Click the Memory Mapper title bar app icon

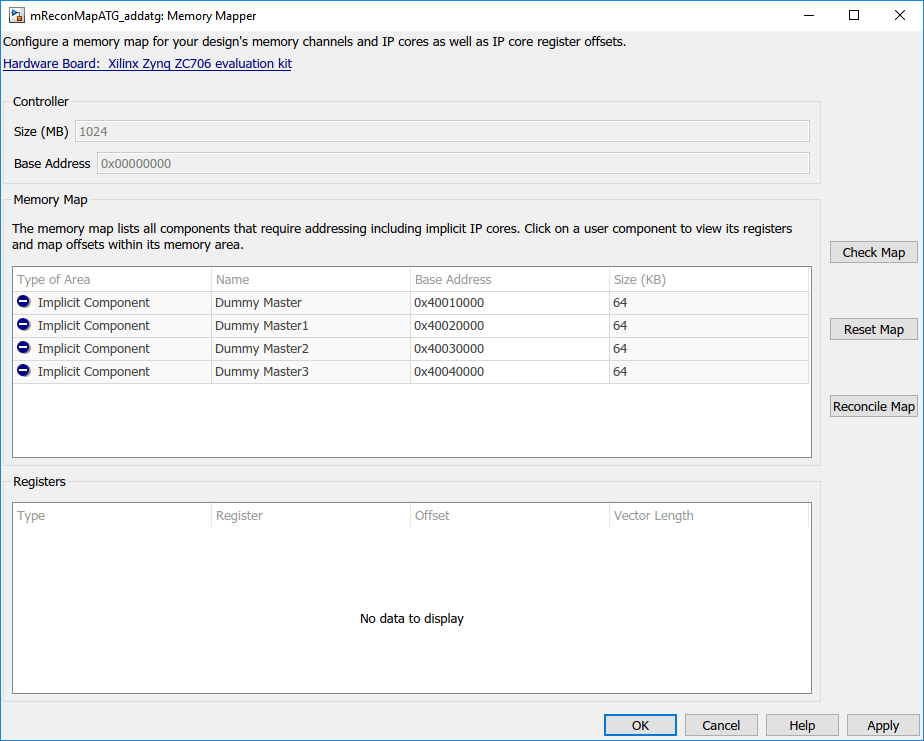pyautogui.click(x=17, y=16)
